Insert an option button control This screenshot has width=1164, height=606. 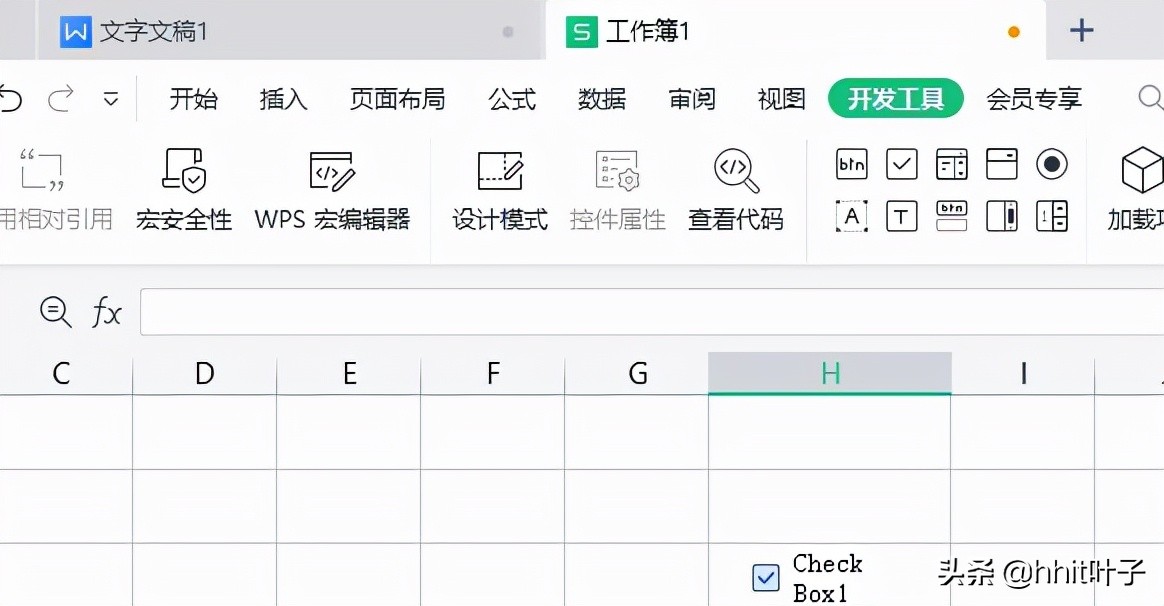point(1051,164)
